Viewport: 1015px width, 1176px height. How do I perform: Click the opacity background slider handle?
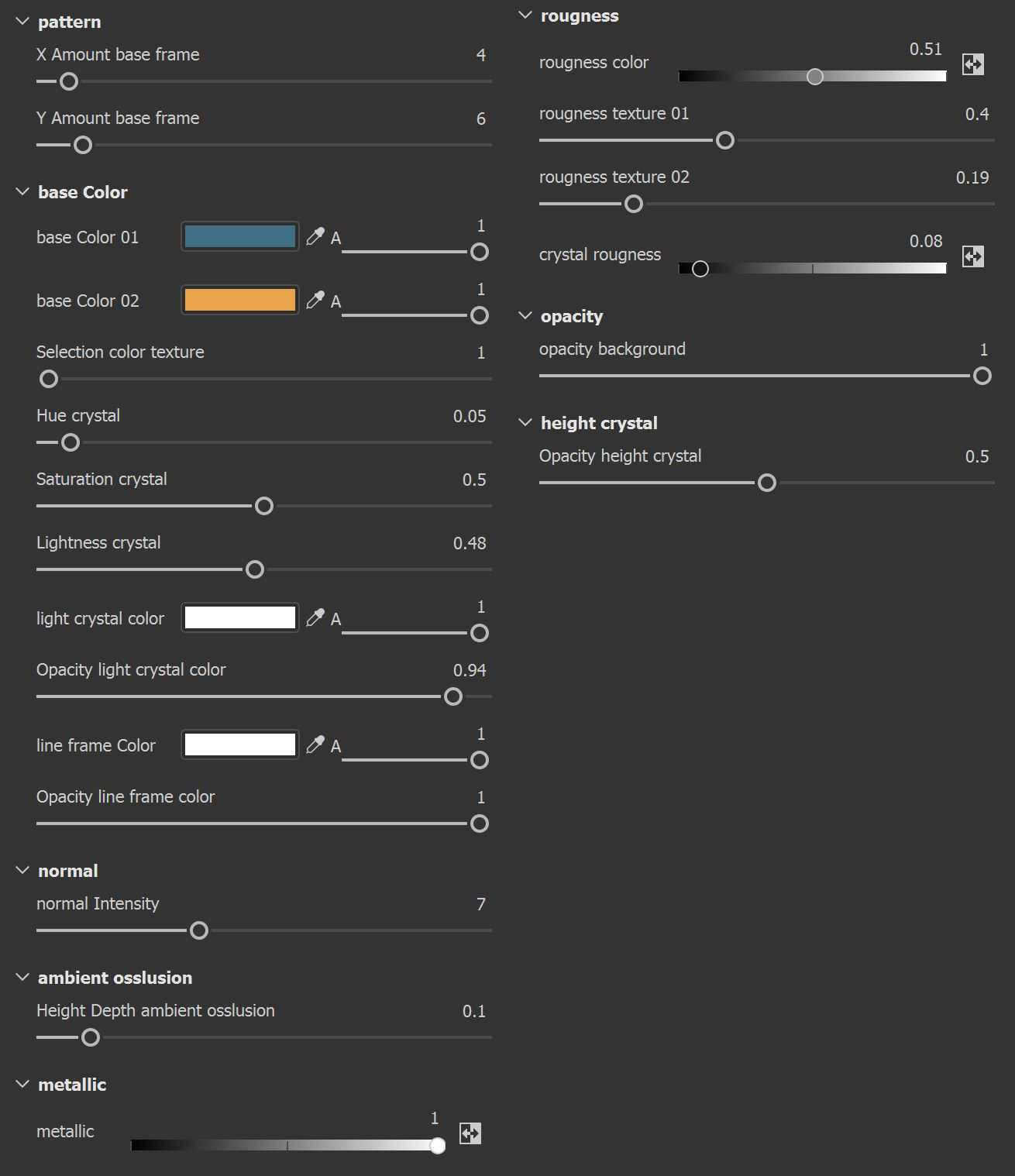coord(982,376)
